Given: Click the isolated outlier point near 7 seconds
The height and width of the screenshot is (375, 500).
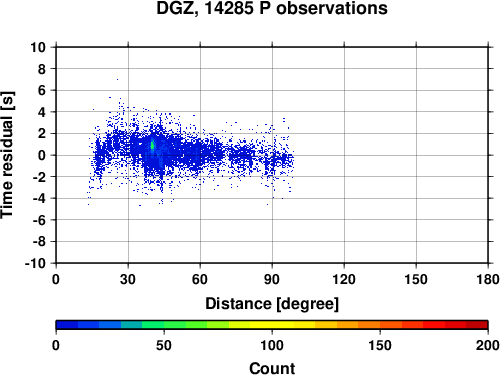Looking at the screenshot, I should (x=117, y=79).
